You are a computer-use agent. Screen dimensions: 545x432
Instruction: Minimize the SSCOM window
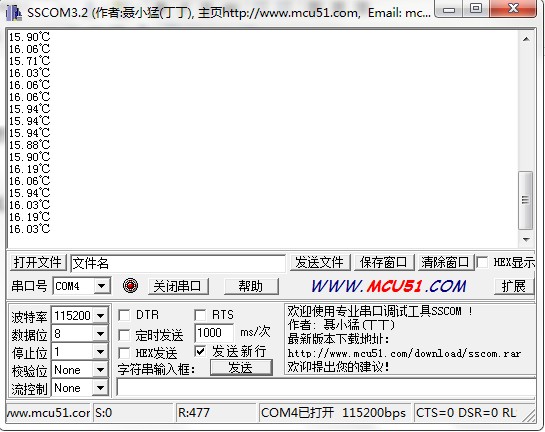pyautogui.click(x=449, y=9)
